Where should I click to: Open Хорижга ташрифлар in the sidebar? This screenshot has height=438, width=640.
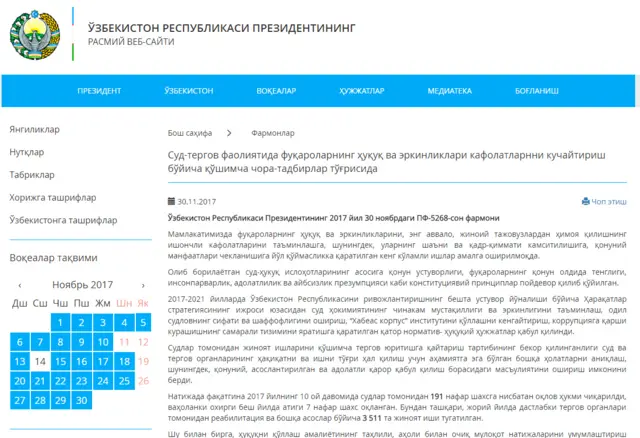click(53, 198)
